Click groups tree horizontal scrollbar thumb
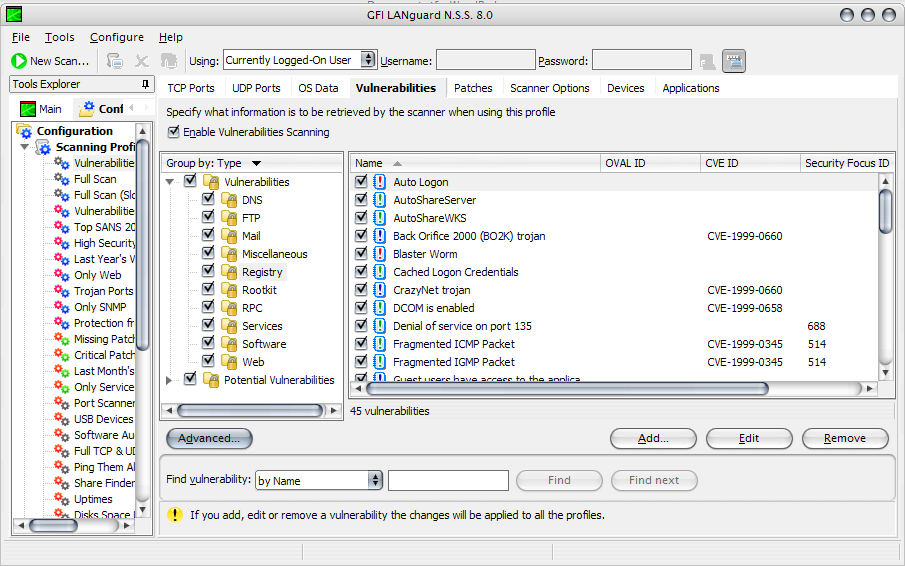 tap(250, 411)
